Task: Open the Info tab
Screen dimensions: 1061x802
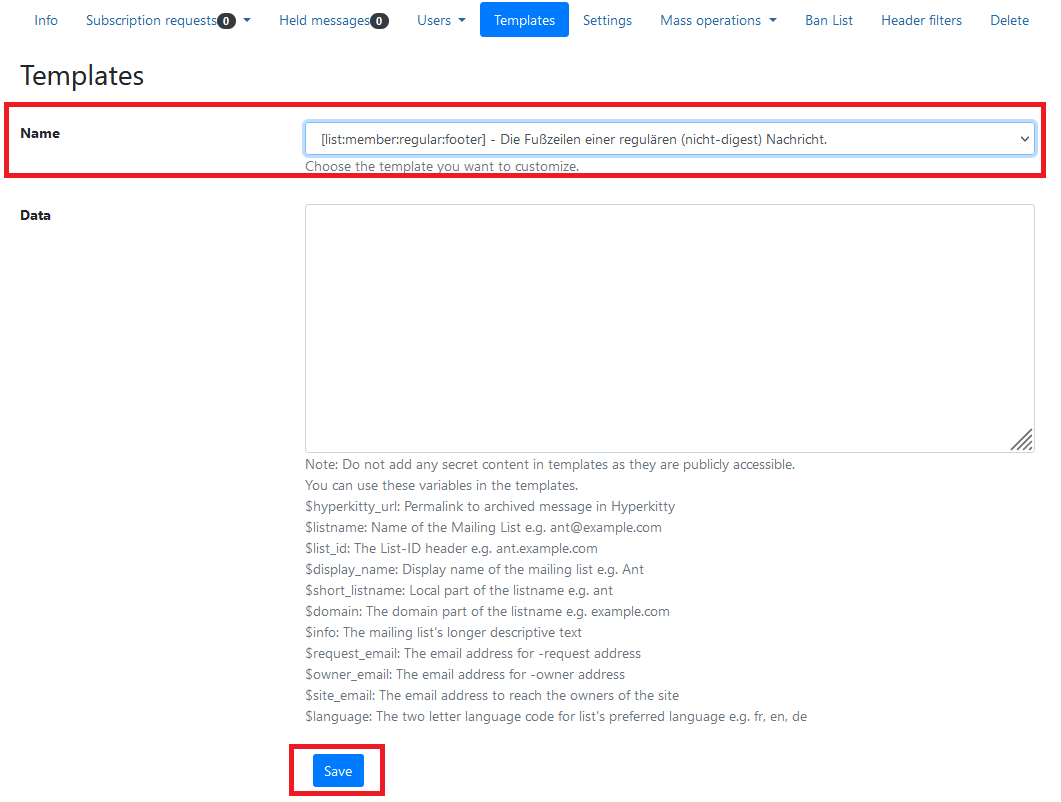Action: pyautogui.click(x=46, y=21)
